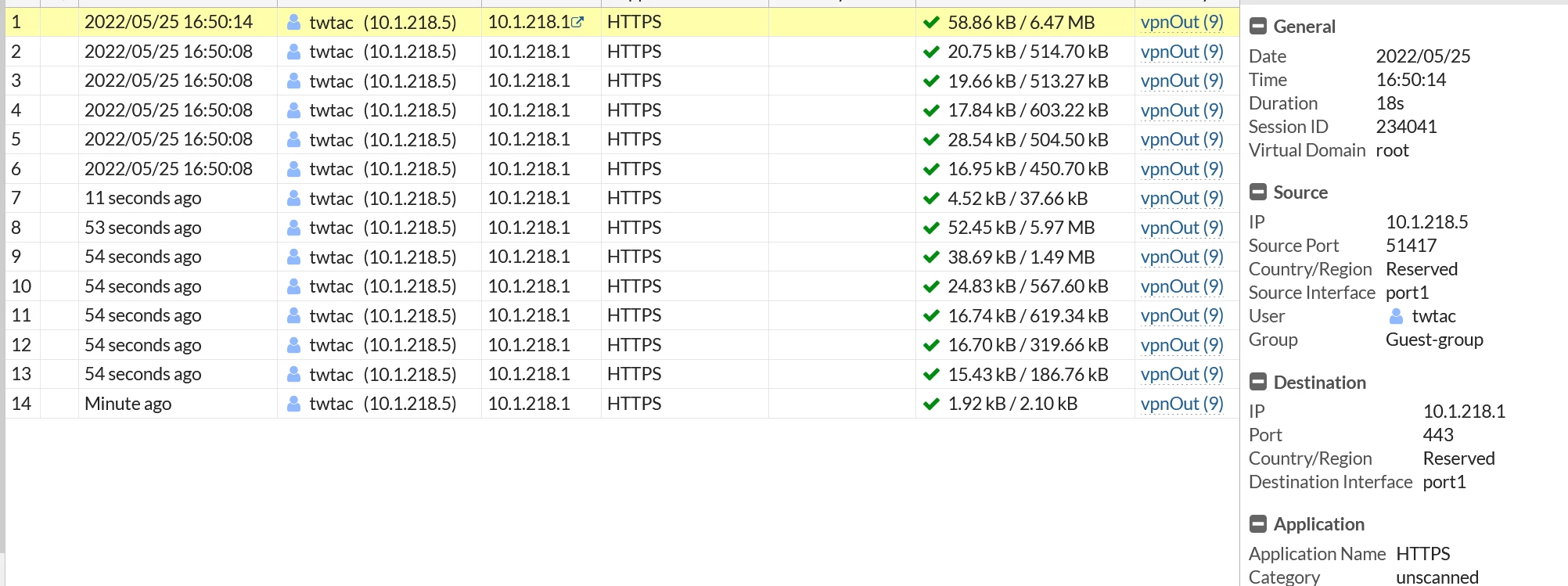Click Group value Guest-group
Image resolution: width=1568 pixels, height=586 pixels.
(x=1434, y=340)
